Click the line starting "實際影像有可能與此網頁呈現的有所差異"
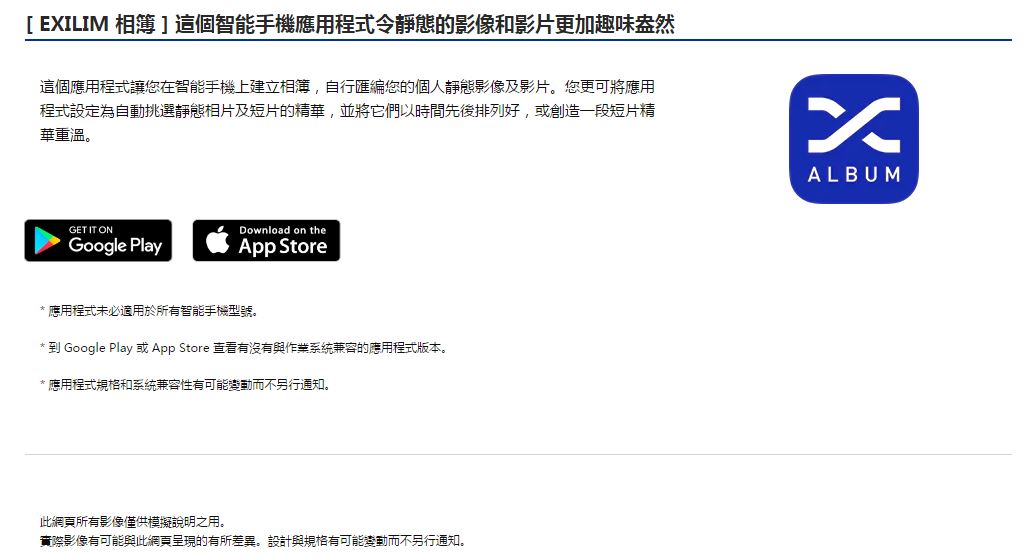This screenshot has width=1031, height=560. point(253,541)
